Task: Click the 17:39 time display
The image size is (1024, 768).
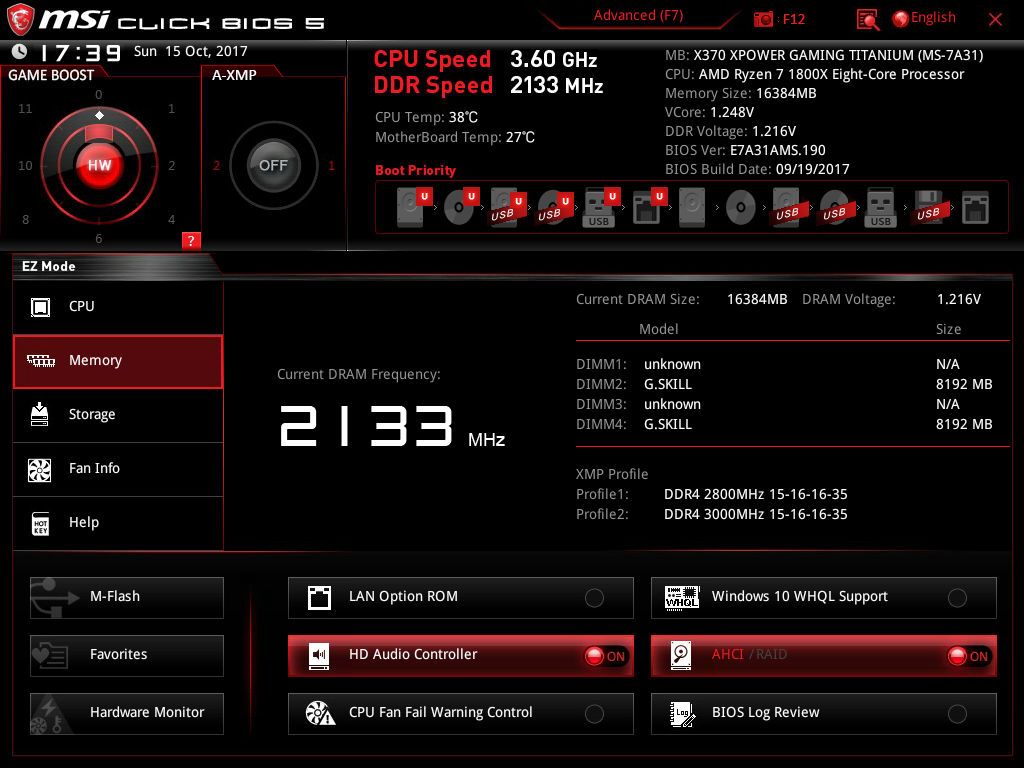Action: pos(80,52)
